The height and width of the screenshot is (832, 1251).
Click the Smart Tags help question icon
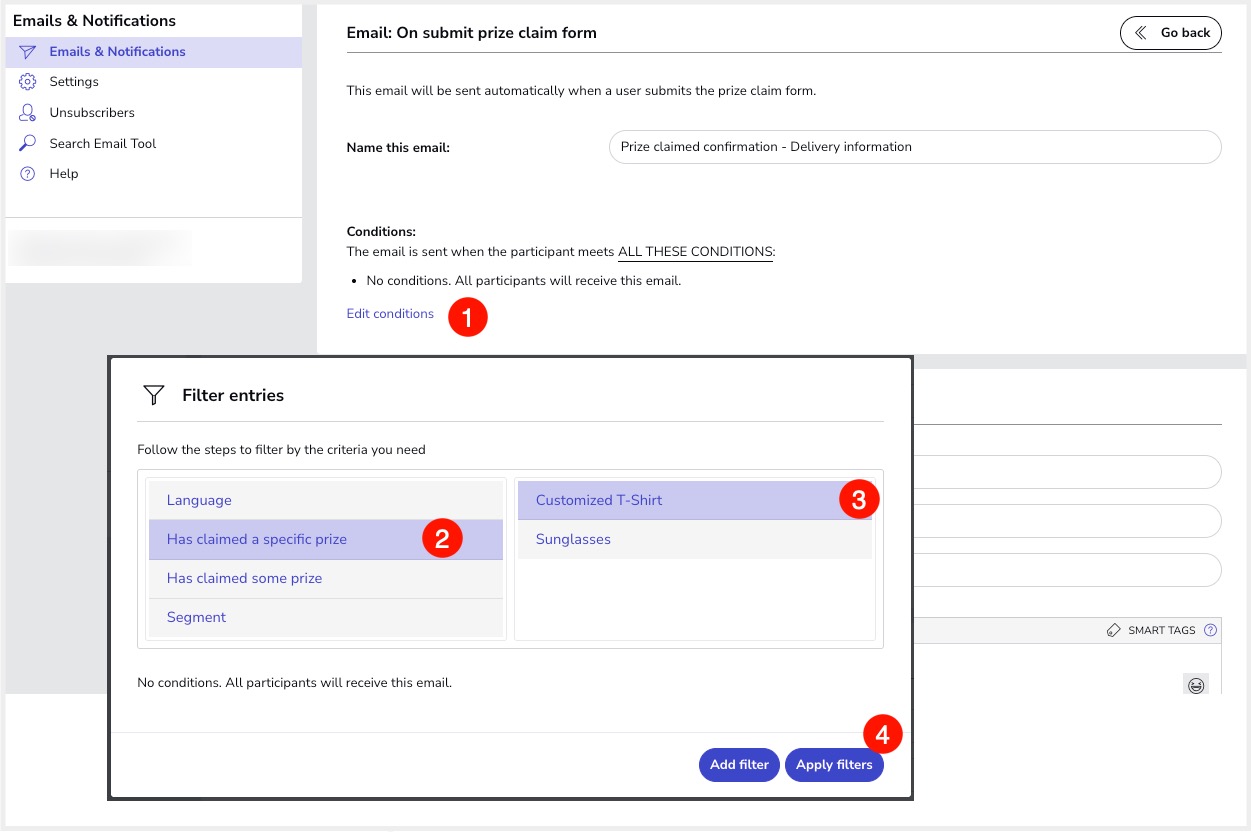point(1211,631)
